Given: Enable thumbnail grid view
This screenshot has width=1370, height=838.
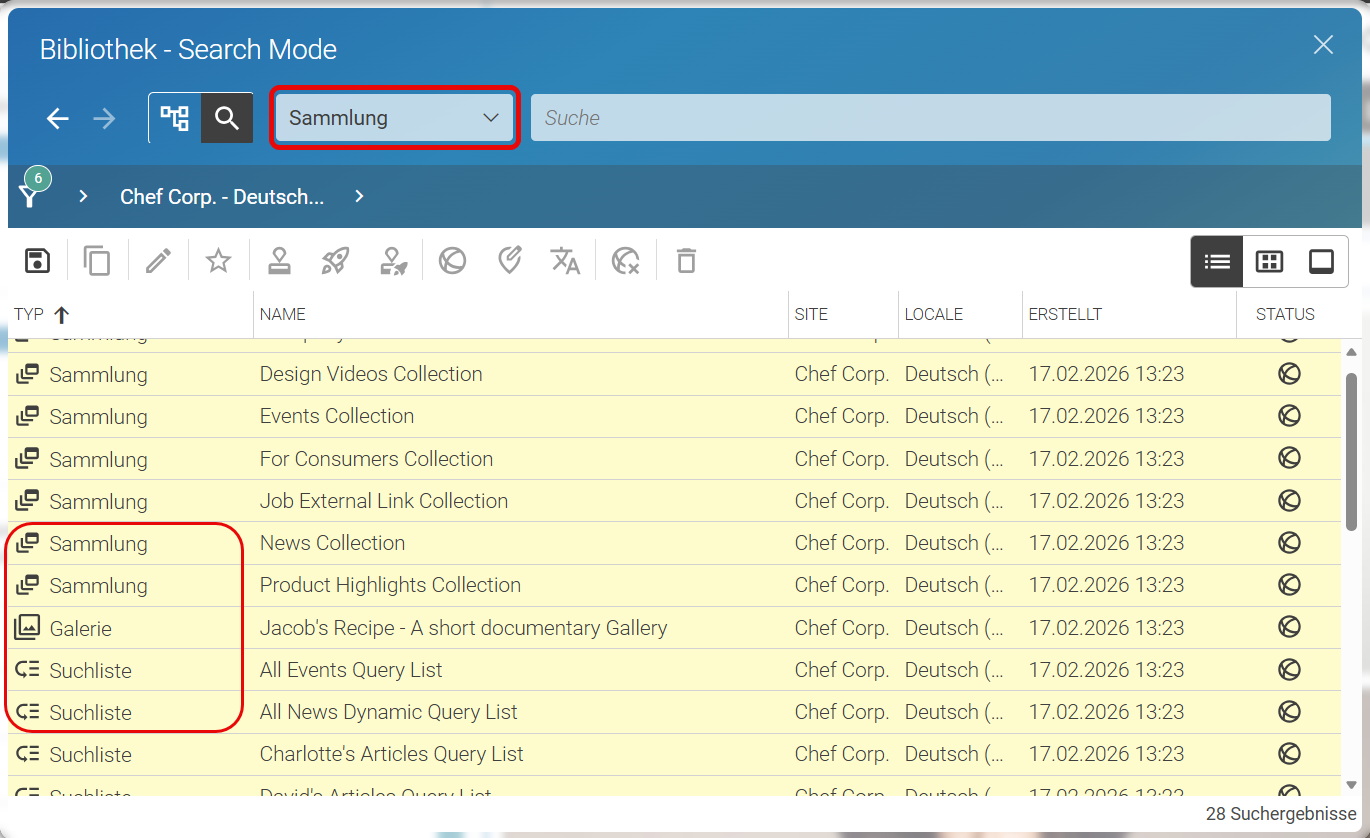Looking at the screenshot, I should tap(1269, 262).
